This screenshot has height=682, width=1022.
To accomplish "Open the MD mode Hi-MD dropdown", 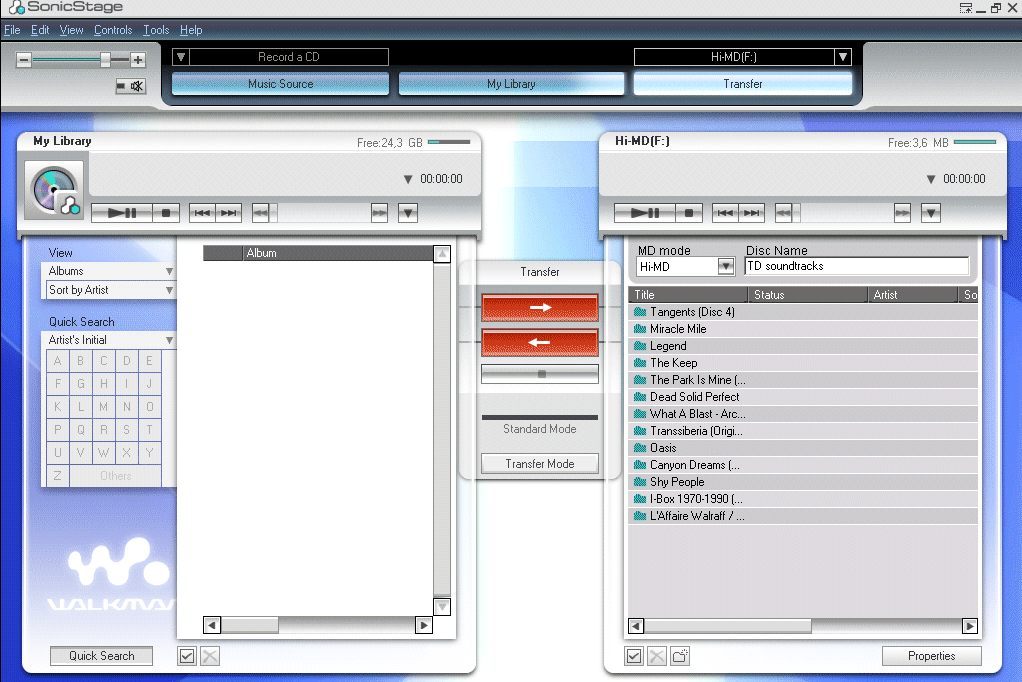I will (x=725, y=266).
